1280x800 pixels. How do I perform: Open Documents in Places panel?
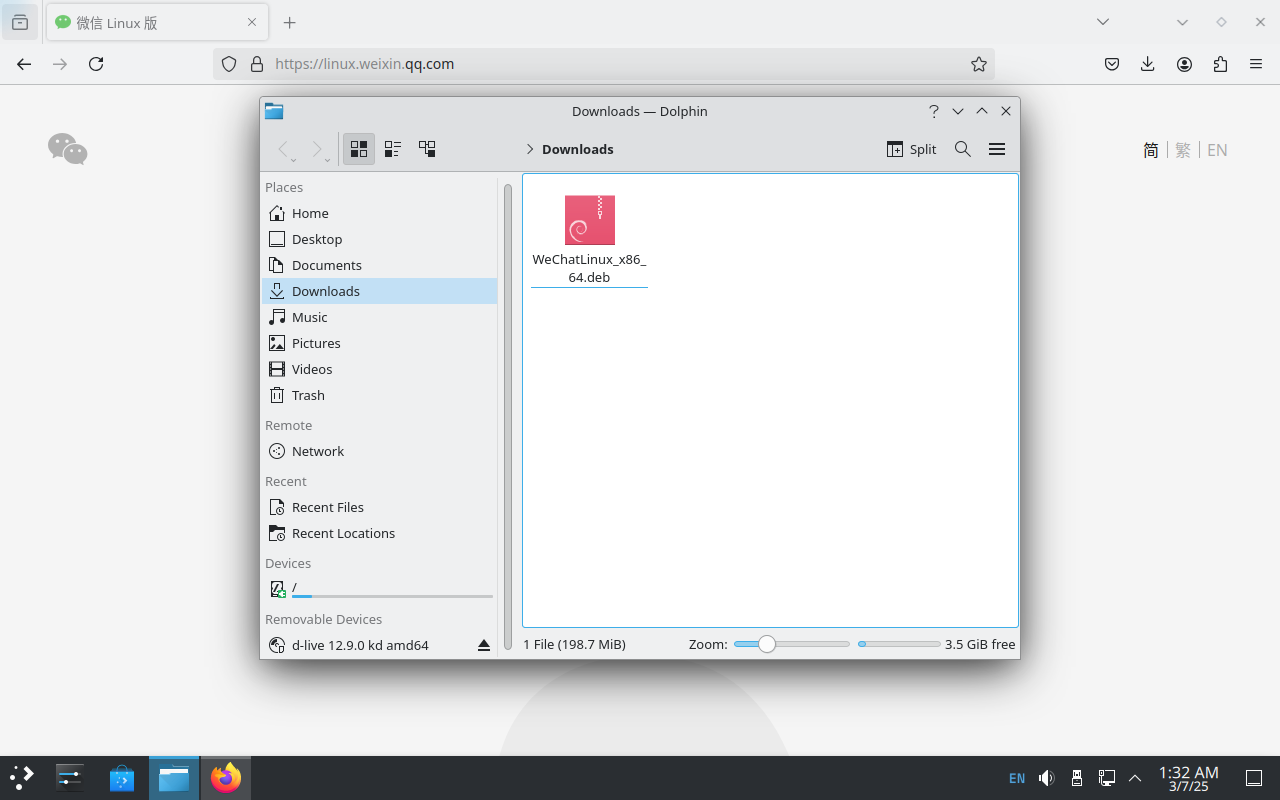click(379, 265)
